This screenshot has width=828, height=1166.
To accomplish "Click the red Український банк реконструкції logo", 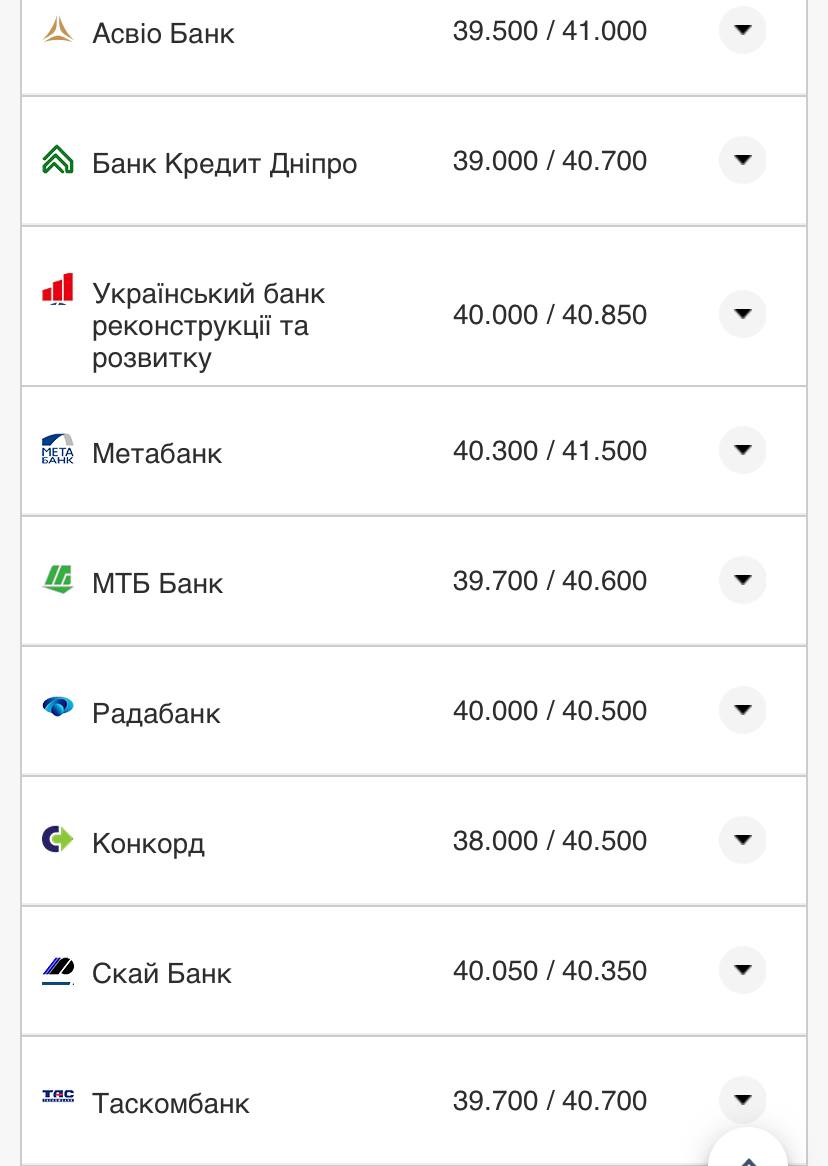I will coord(58,289).
